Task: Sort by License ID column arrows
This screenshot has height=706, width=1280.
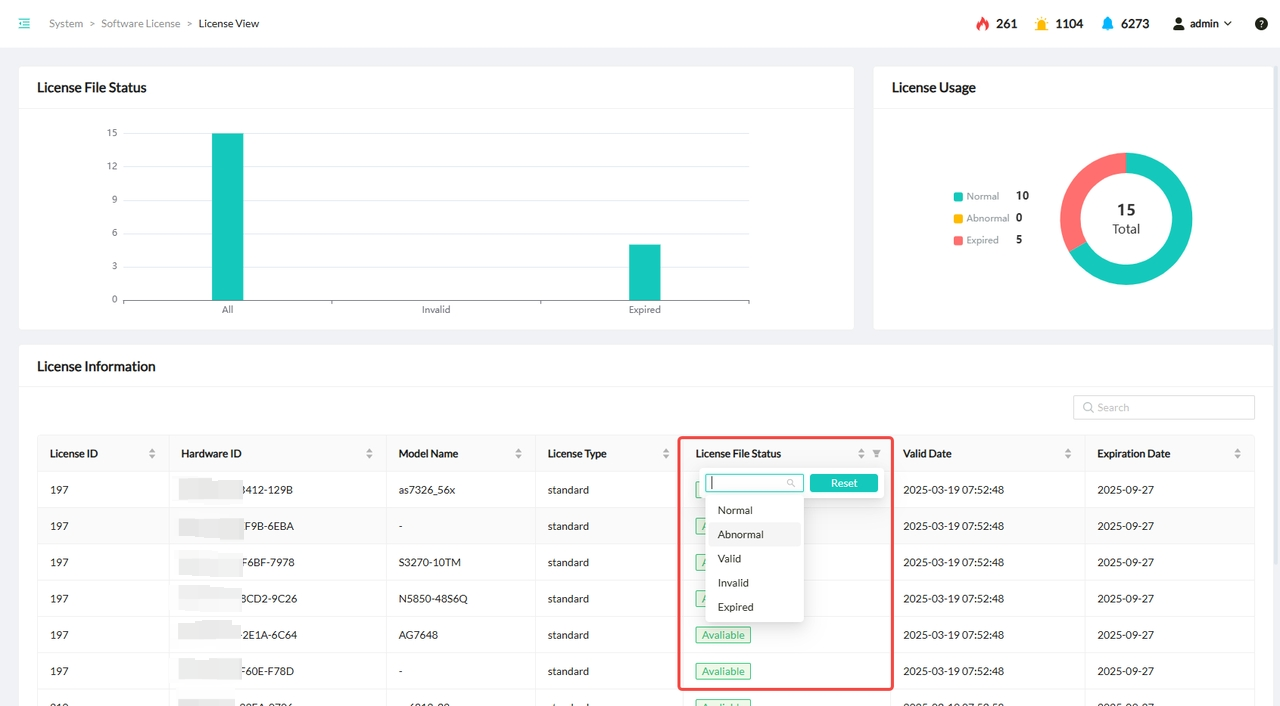Action: (x=152, y=454)
